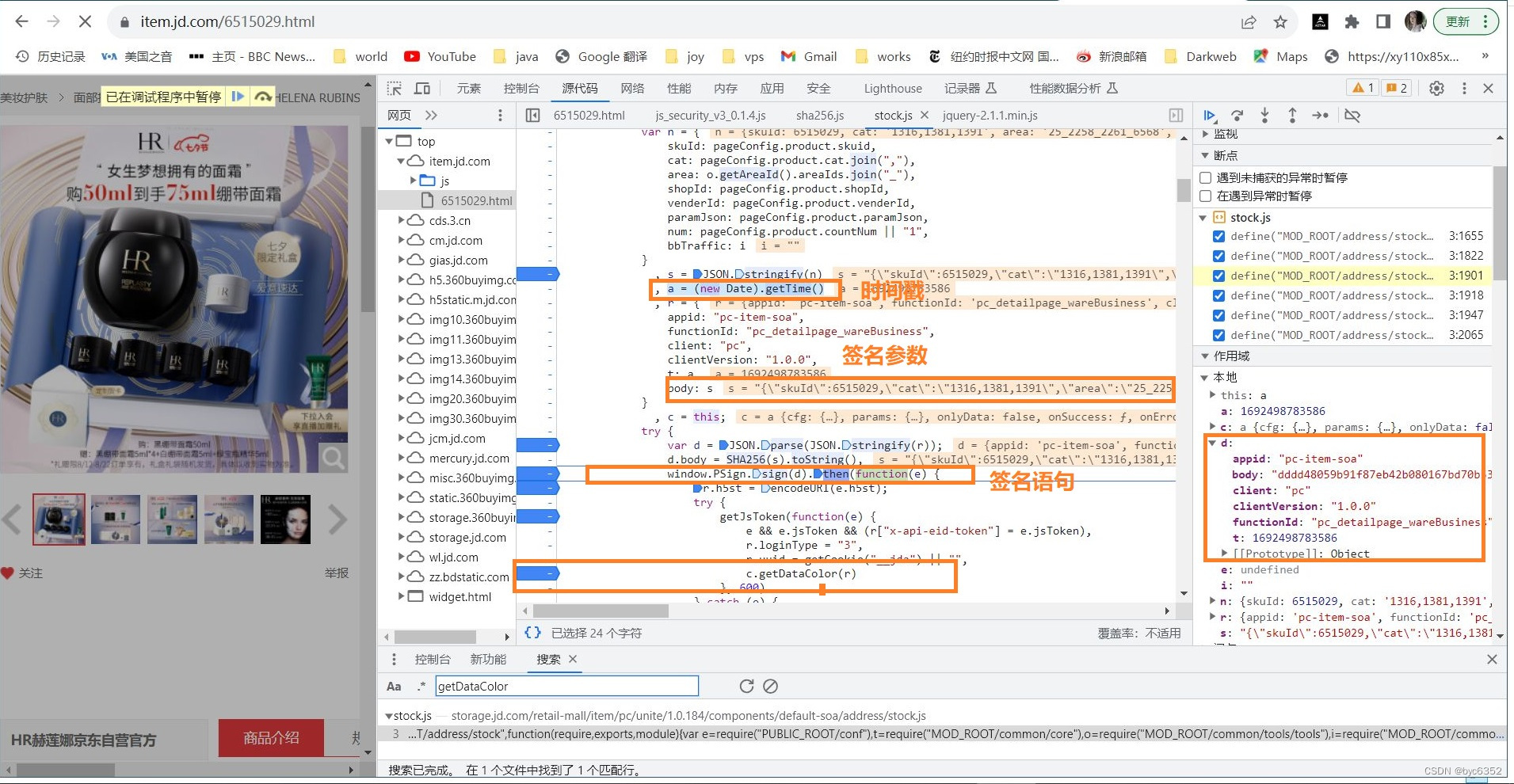Collapse the 作用域 scope section

1205,356
